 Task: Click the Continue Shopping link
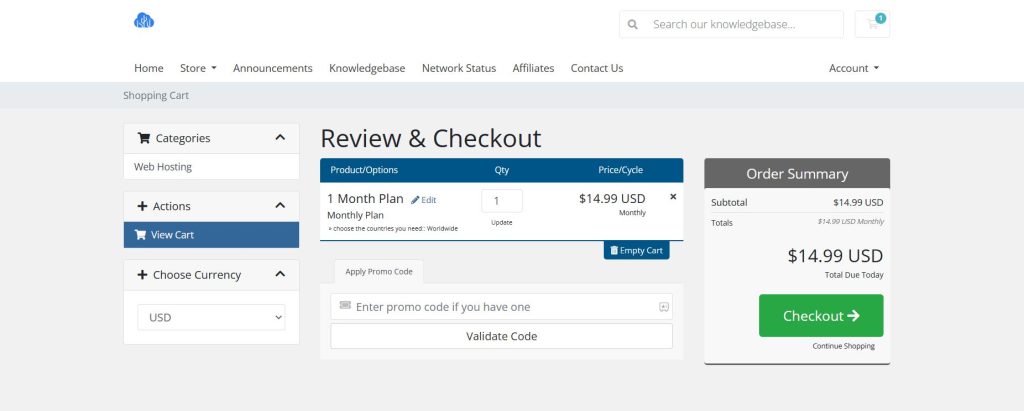pyautogui.click(x=843, y=346)
